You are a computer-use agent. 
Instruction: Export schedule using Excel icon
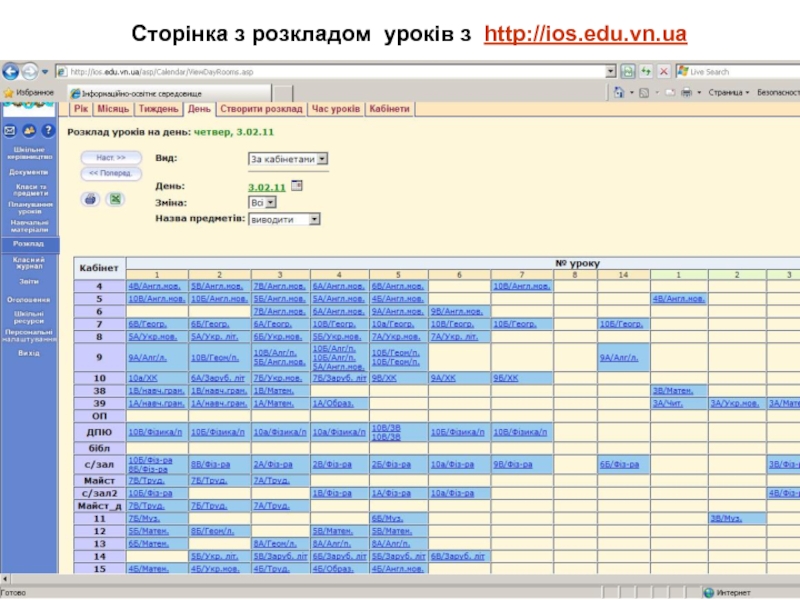click(x=115, y=199)
